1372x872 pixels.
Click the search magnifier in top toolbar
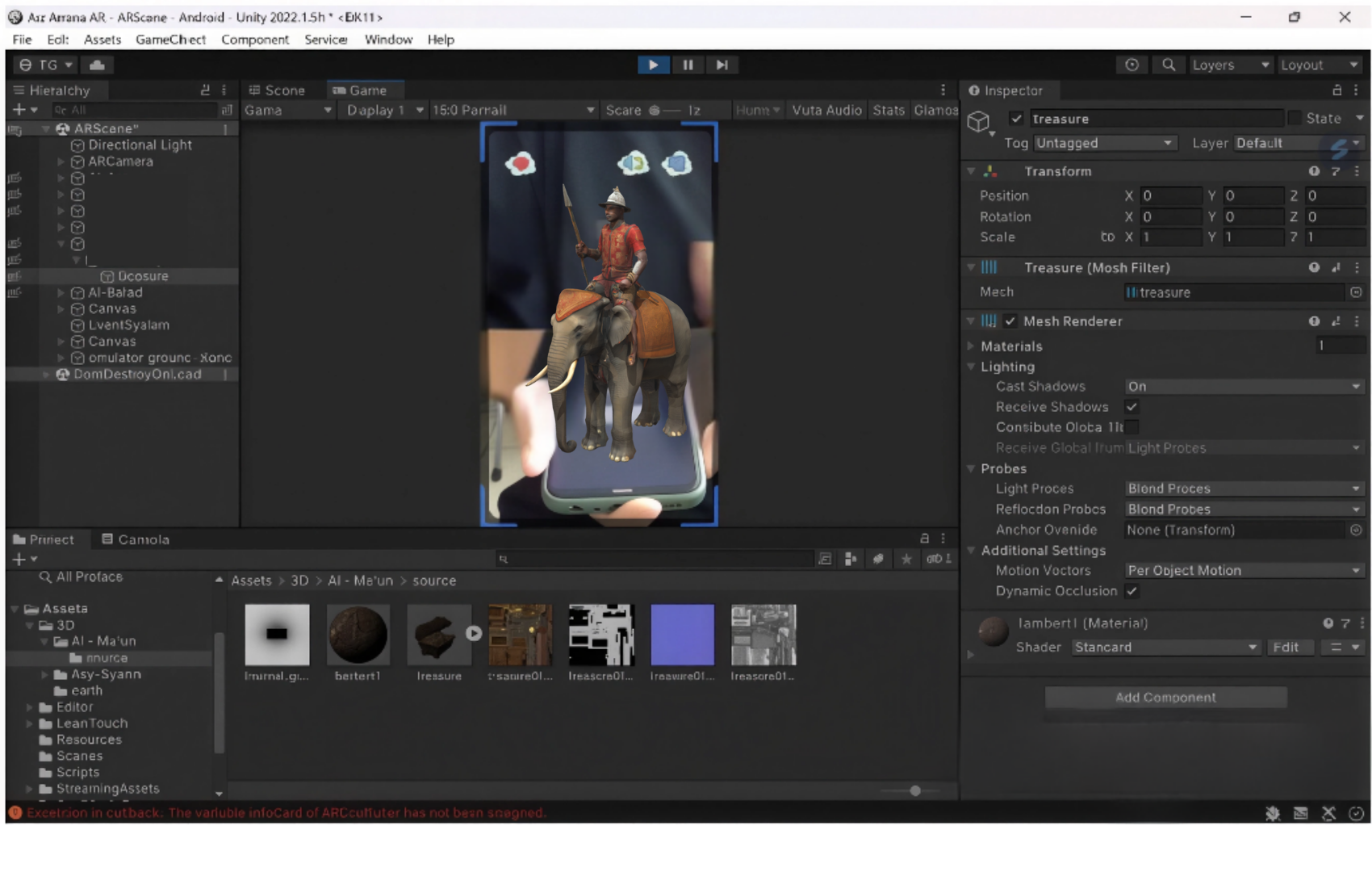point(1168,65)
